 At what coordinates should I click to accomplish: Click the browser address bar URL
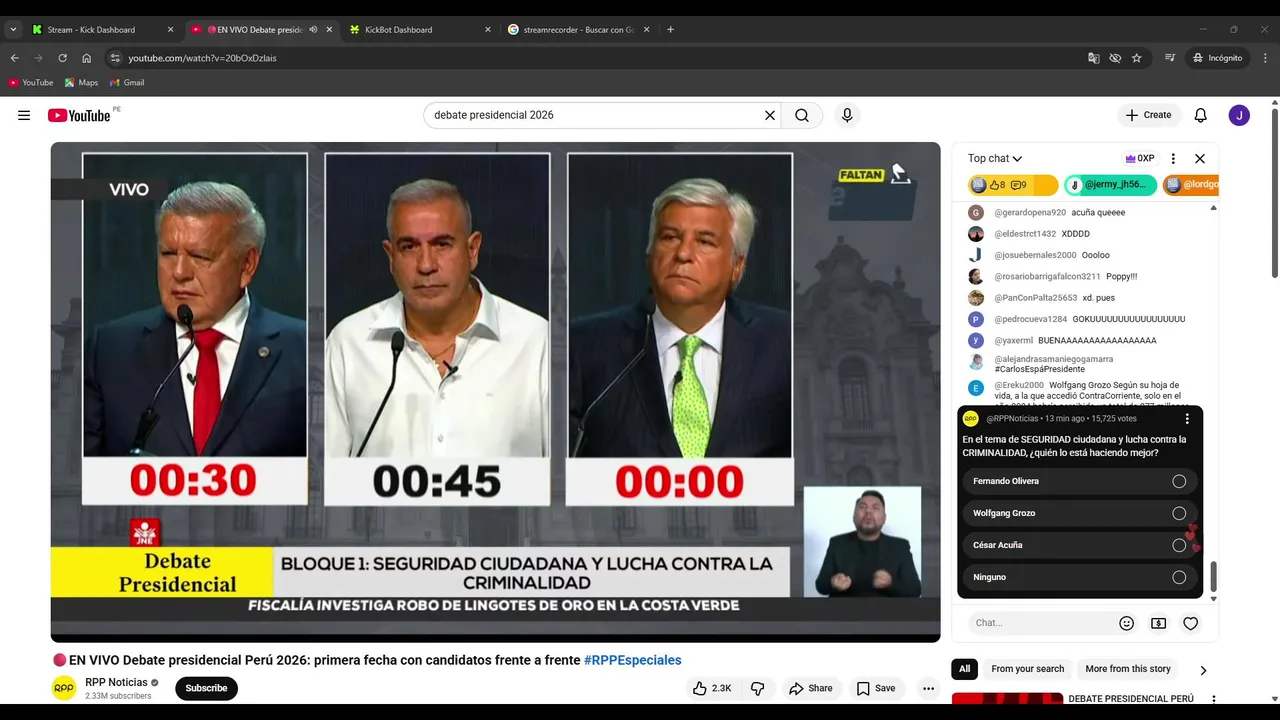[202, 58]
